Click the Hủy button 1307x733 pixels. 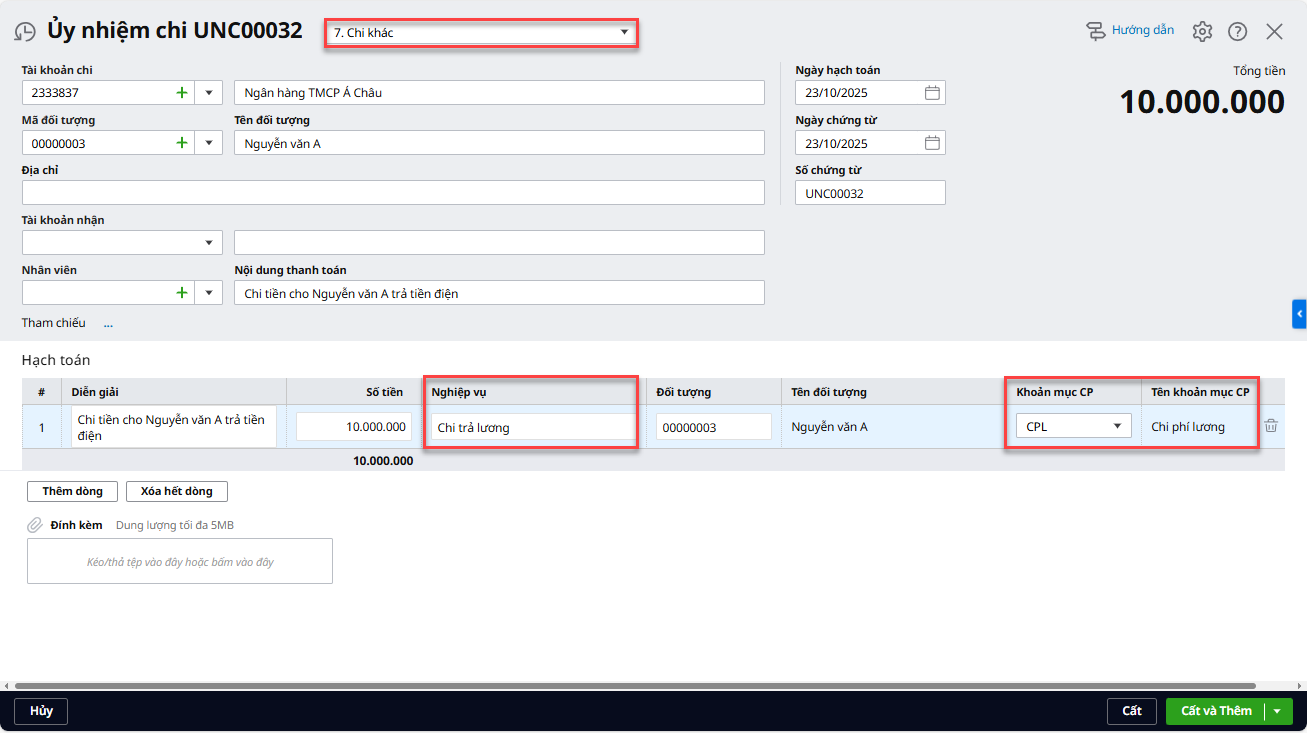pos(41,711)
